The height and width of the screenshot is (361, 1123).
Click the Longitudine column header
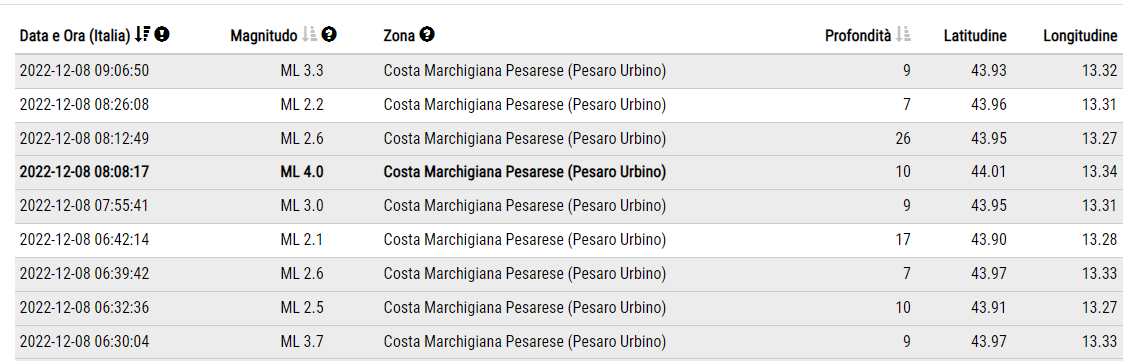pyautogui.click(x=1080, y=35)
